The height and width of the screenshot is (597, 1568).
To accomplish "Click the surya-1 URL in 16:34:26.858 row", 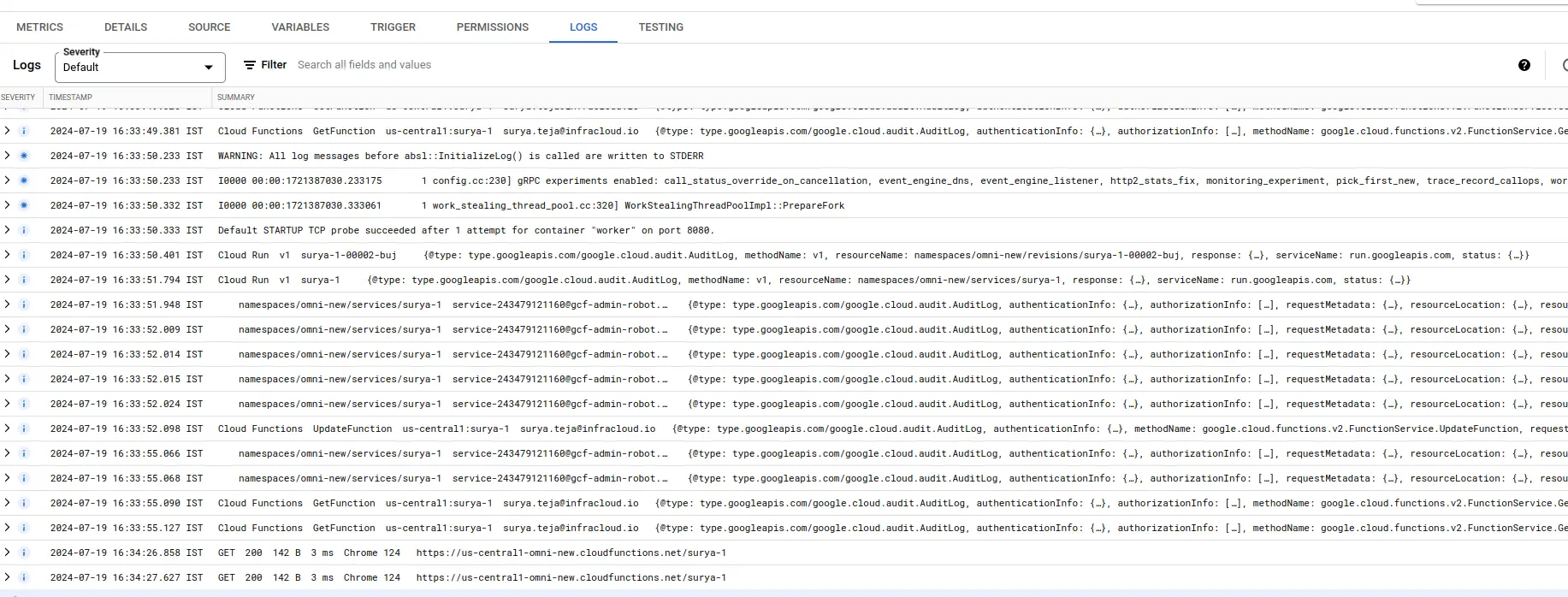I will click(x=571, y=553).
